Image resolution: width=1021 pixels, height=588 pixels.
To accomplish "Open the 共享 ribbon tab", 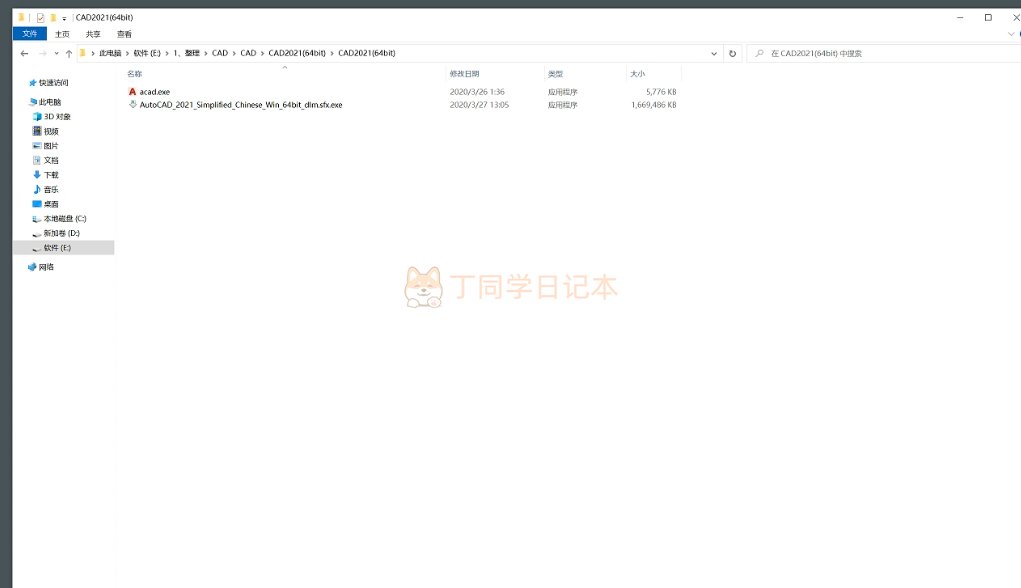I will pyautogui.click(x=93, y=34).
